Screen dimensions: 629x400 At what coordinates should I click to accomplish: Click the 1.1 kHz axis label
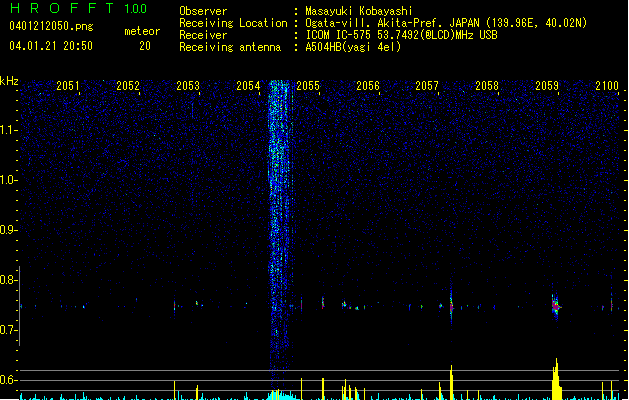coord(8,130)
